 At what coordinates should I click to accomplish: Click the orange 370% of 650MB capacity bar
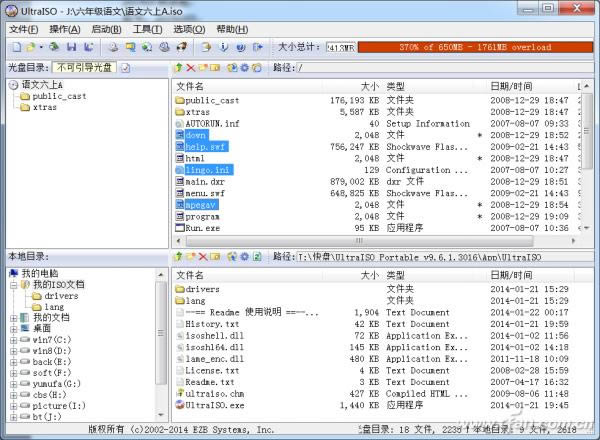pos(475,47)
